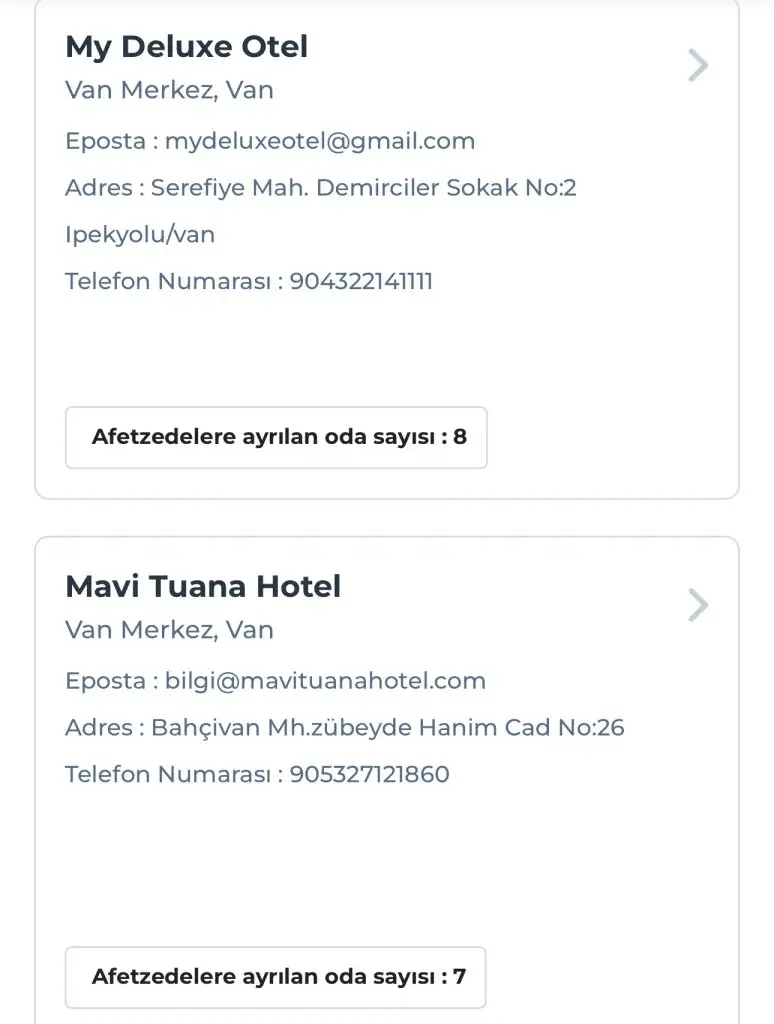Open My Deluxe Otel details chevron

click(698, 66)
